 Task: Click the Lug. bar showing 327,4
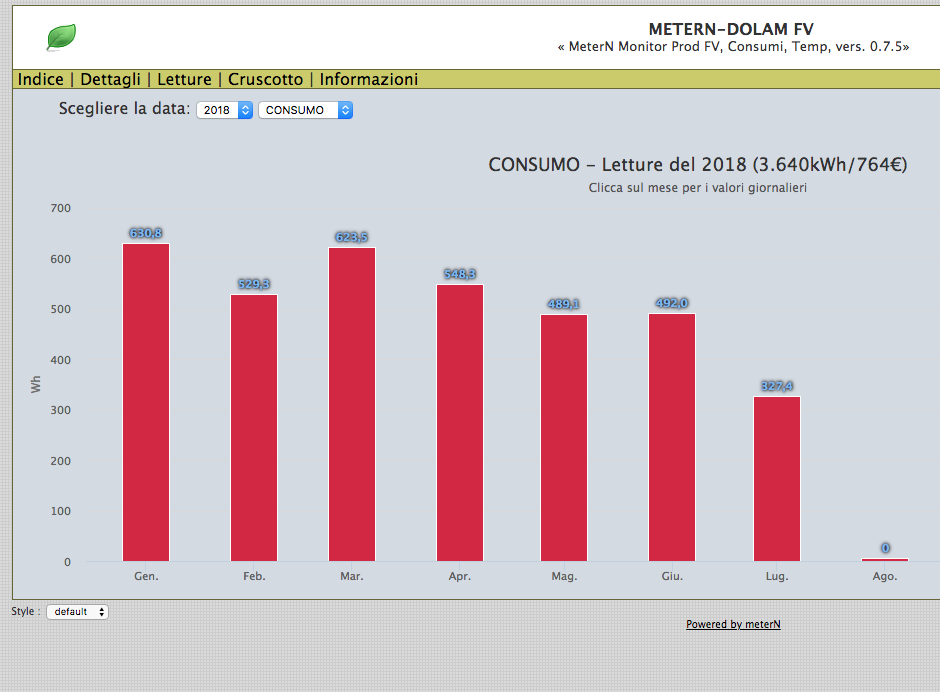777,479
